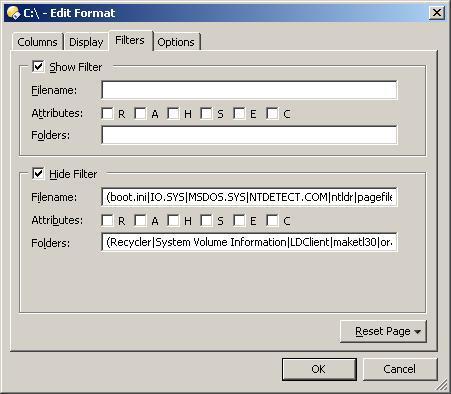Click the Hide Filter Filename field with boot.ini
Image resolution: width=451 pixels, height=394 pixels.
coord(249,197)
